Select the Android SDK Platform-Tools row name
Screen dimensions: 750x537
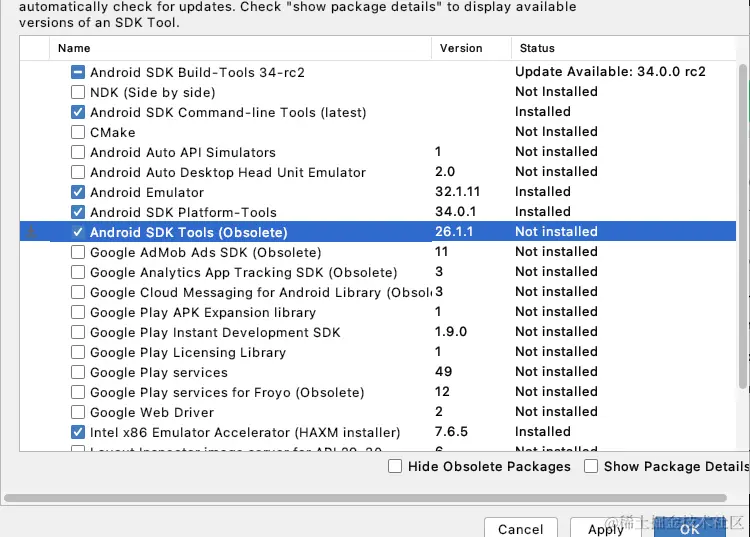click(x=184, y=212)
